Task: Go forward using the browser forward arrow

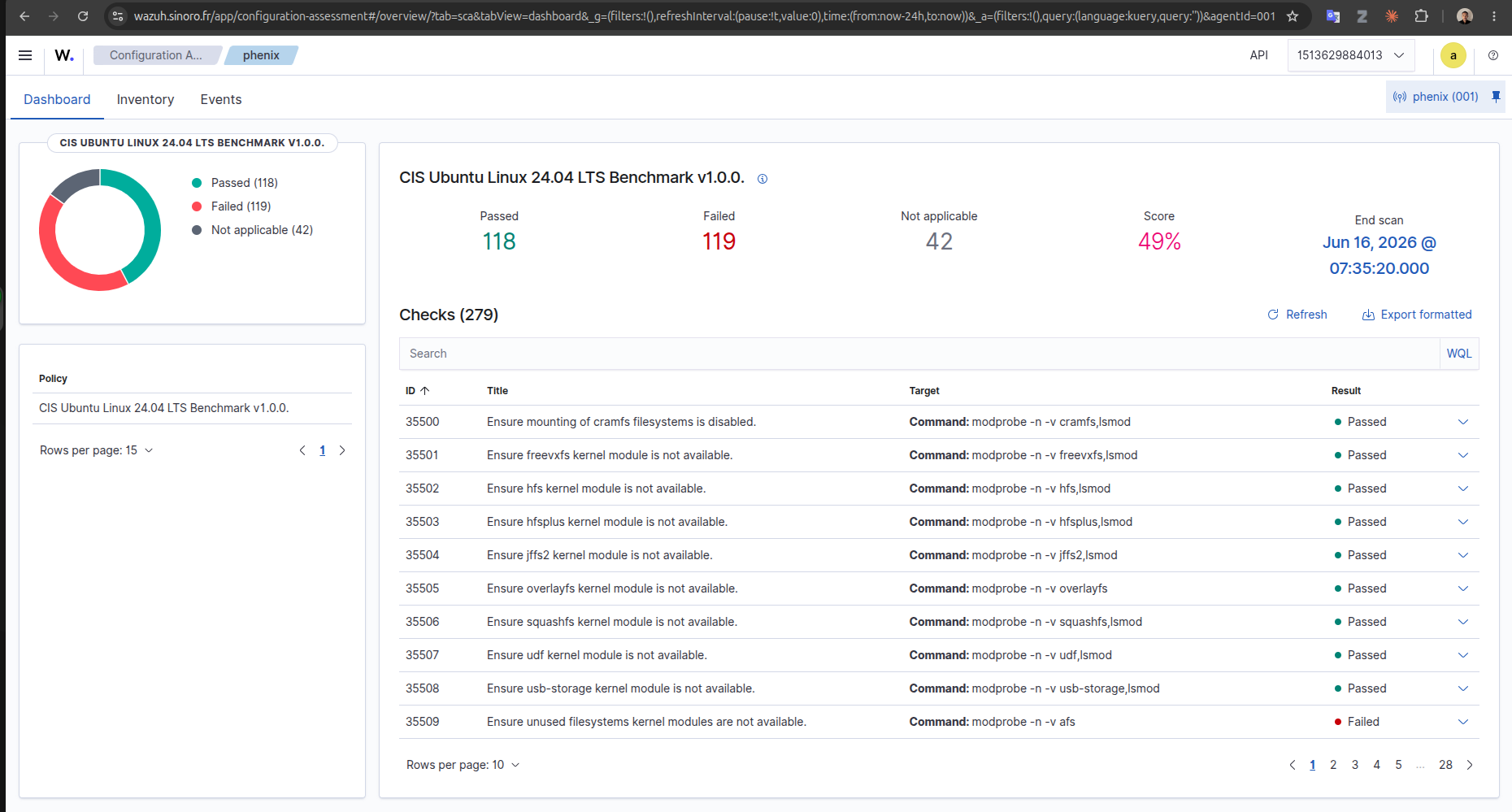Action: [54, 16]
